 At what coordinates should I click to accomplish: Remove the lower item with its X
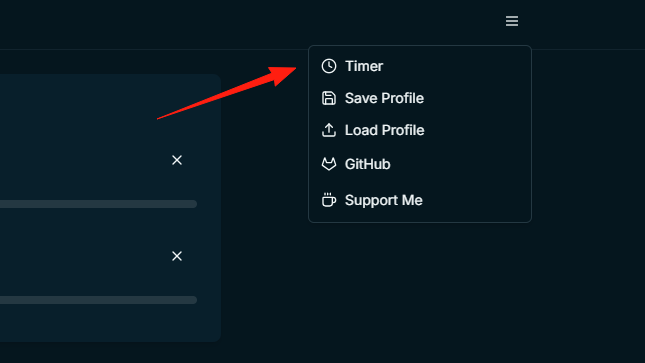177,256
